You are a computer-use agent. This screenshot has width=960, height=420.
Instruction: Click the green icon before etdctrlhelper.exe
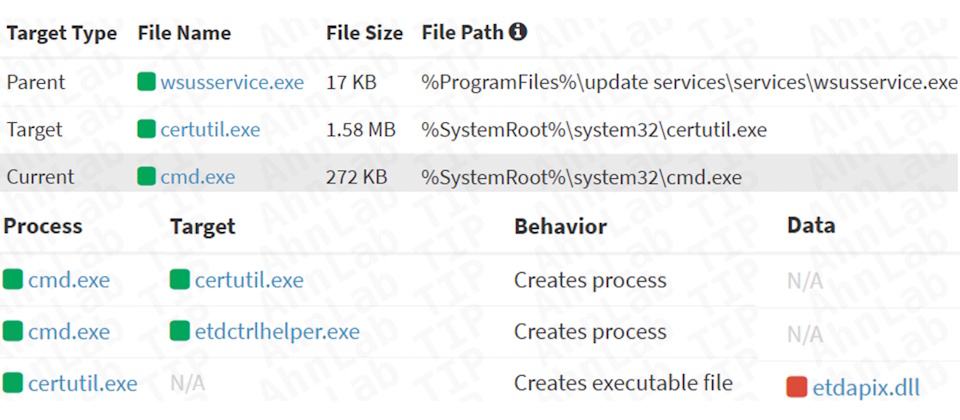click(x=180, y=331)
